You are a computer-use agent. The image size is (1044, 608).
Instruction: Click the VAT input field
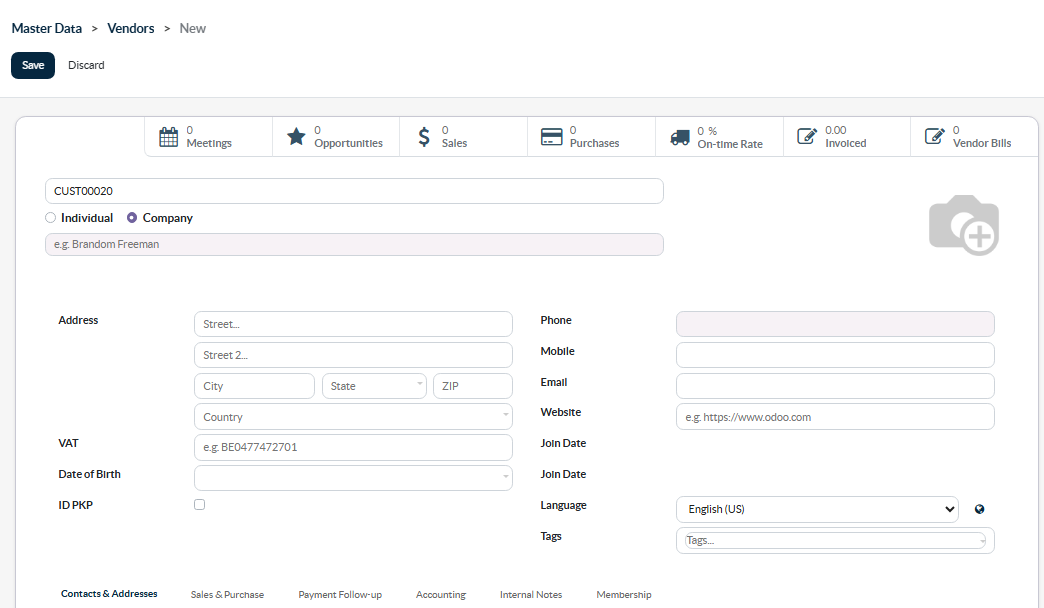[354, 448]
